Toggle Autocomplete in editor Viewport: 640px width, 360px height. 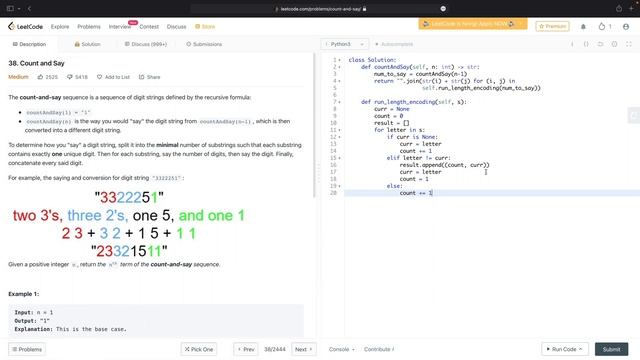(x=394, y=44)
